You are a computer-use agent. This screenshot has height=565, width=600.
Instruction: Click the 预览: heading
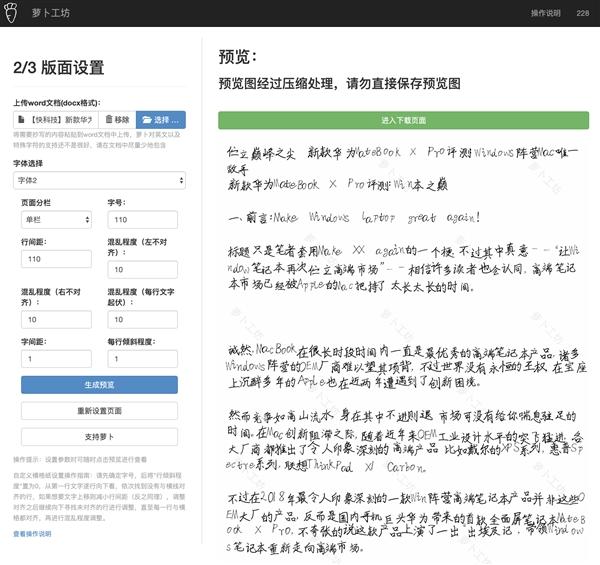click(x=238, y=57)
